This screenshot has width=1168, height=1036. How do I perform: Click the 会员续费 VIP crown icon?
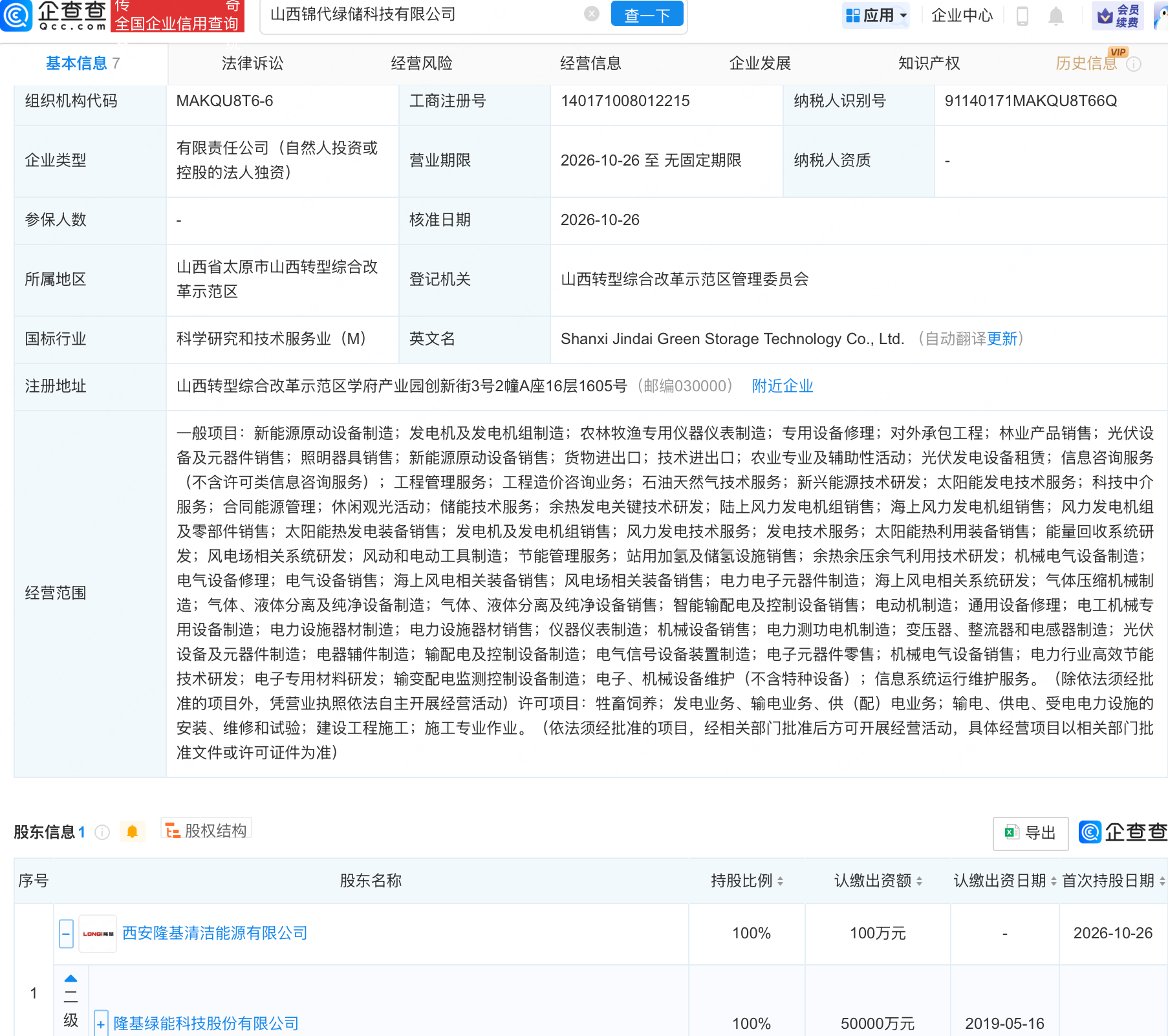click(1118, 16)
